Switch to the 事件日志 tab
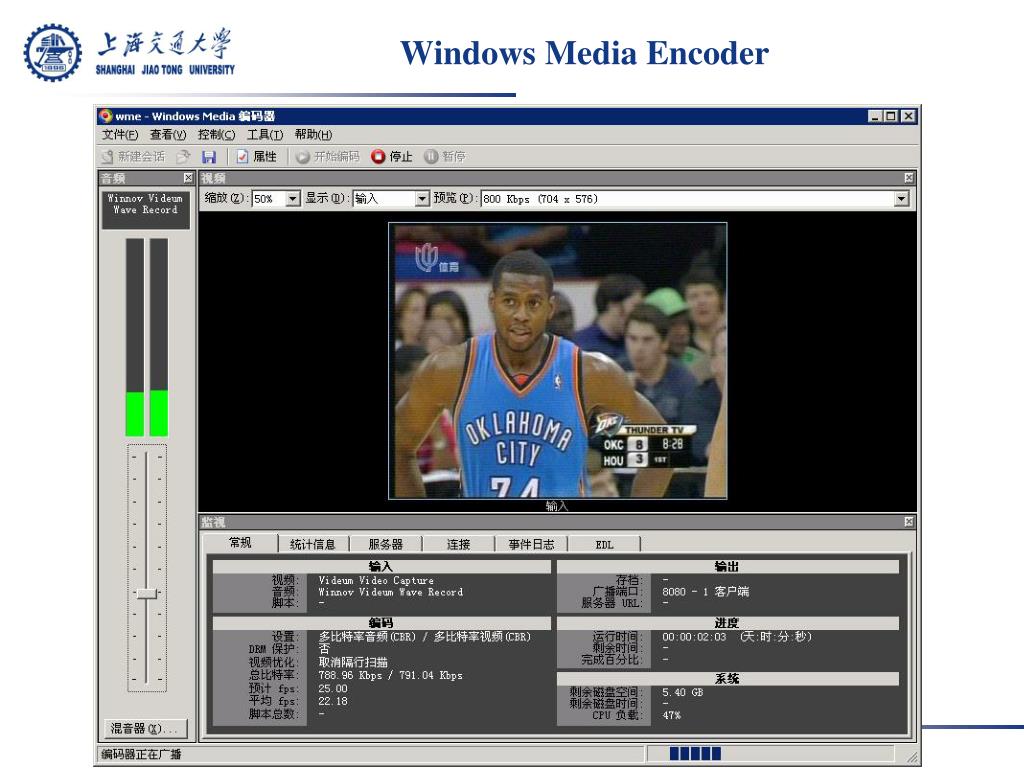 tap(531, 544)
